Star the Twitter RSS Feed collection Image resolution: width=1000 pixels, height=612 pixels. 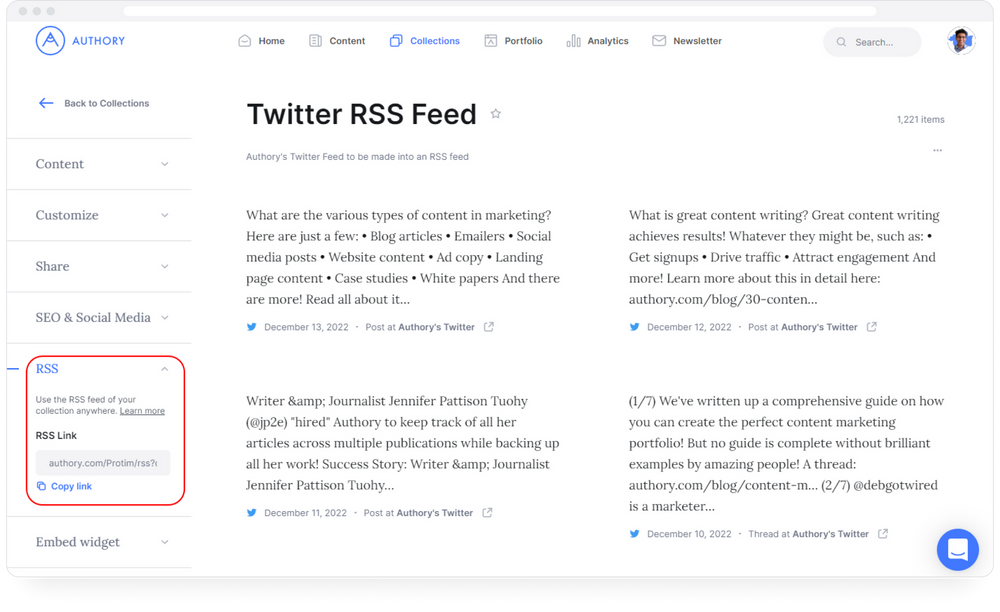click(495, 114)
